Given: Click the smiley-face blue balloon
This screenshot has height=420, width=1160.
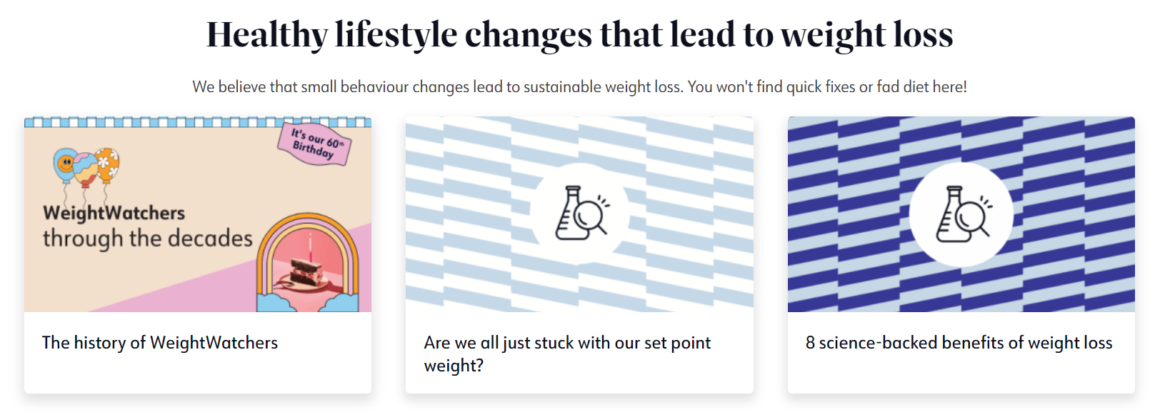Looking at the screenshot, I should click(65, 163).
